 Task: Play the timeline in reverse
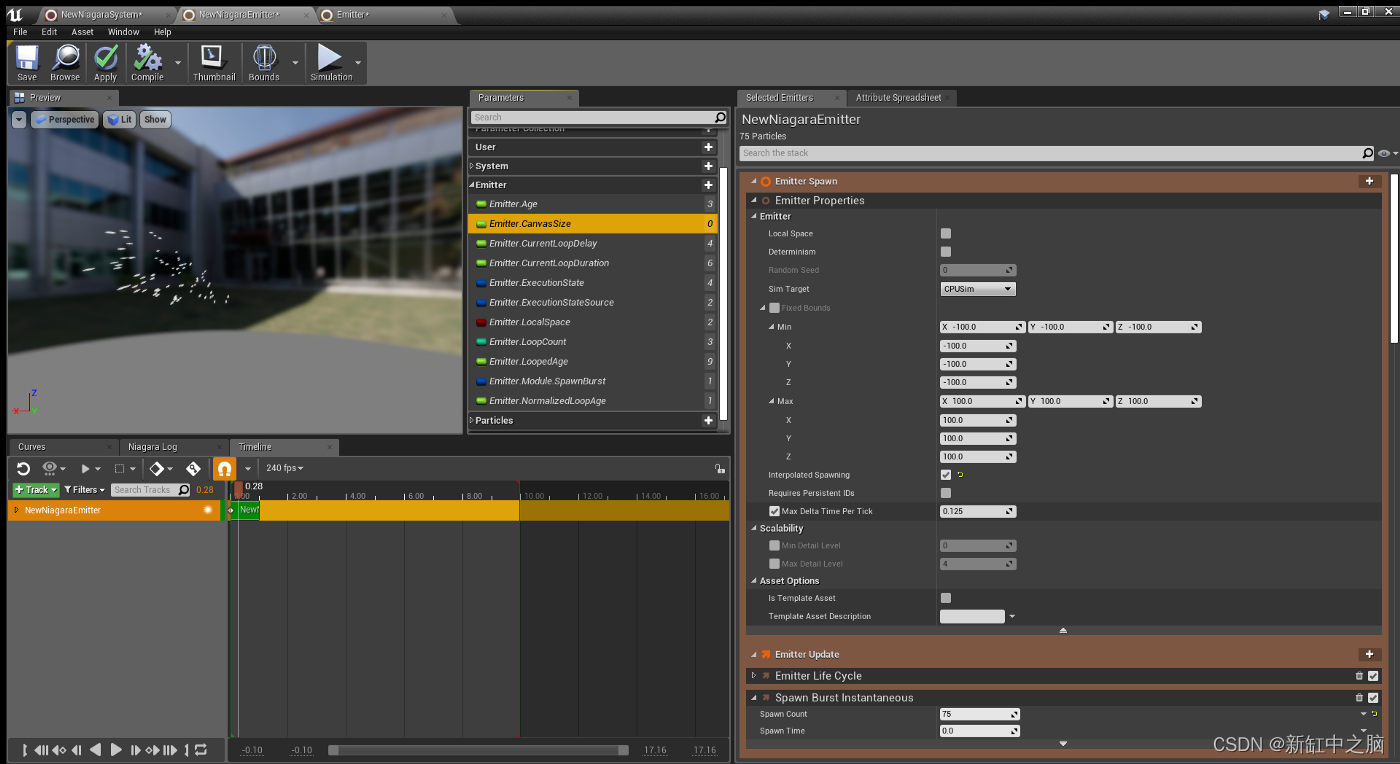(x=95, y=750)
